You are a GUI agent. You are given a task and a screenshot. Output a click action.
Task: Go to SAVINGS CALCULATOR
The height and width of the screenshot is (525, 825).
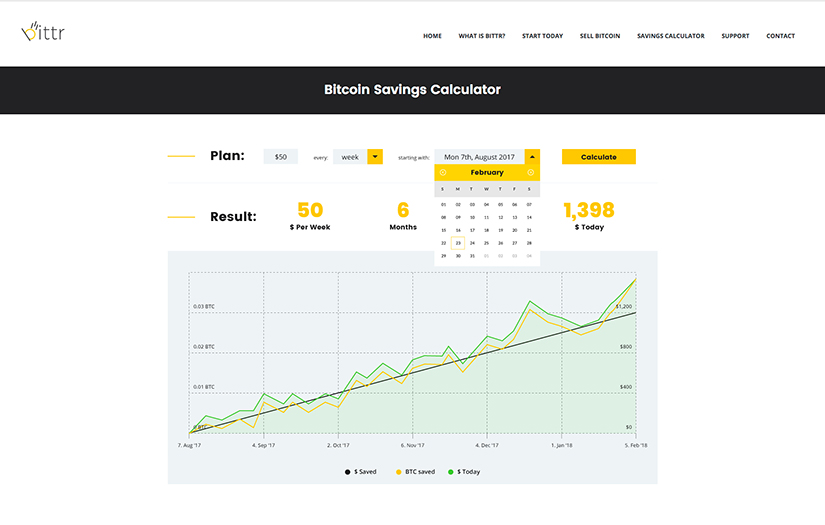click(x=671, y=36)
